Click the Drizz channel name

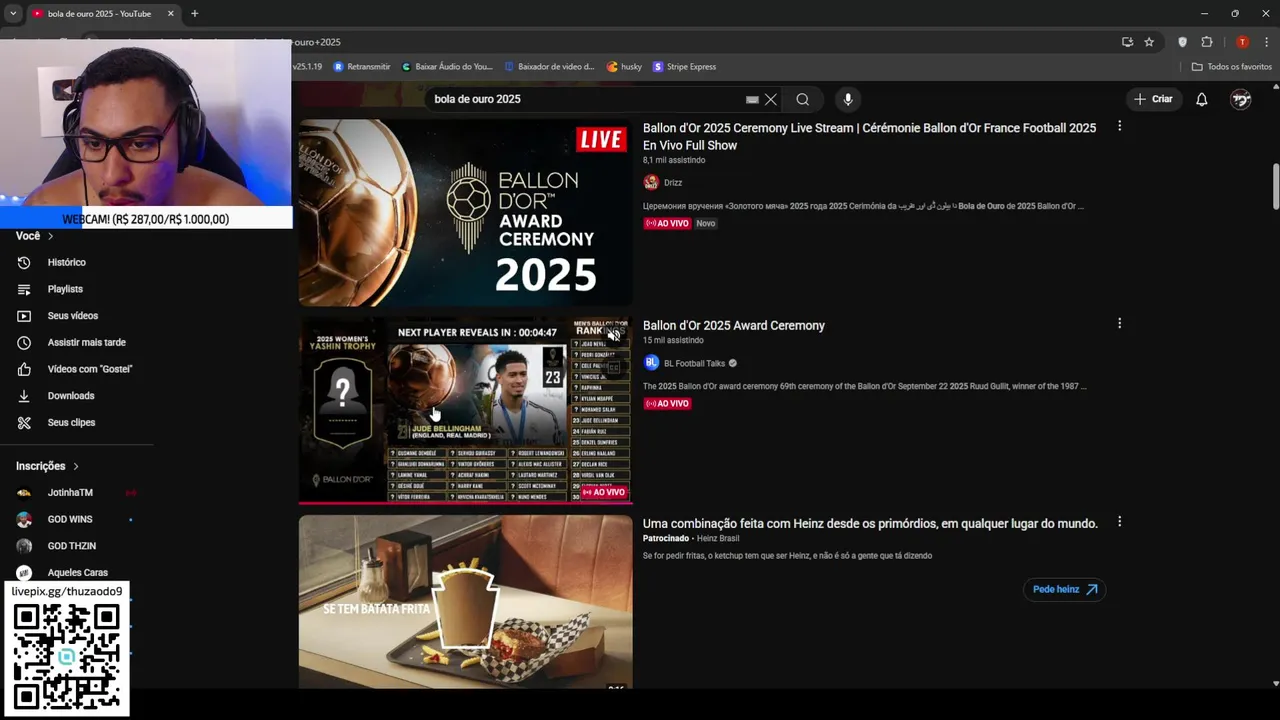tap(673, 183)
